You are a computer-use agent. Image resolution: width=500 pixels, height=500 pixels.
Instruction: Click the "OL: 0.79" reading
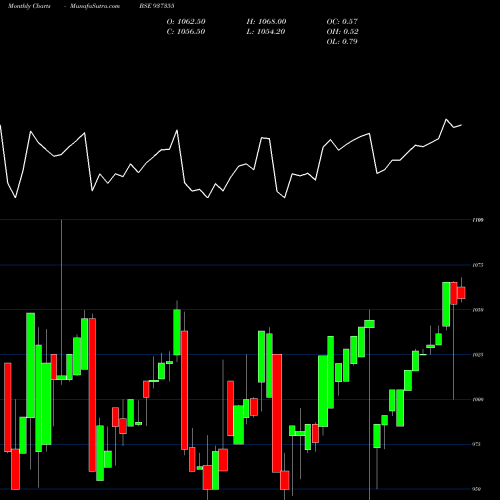(x=342, y=42)
